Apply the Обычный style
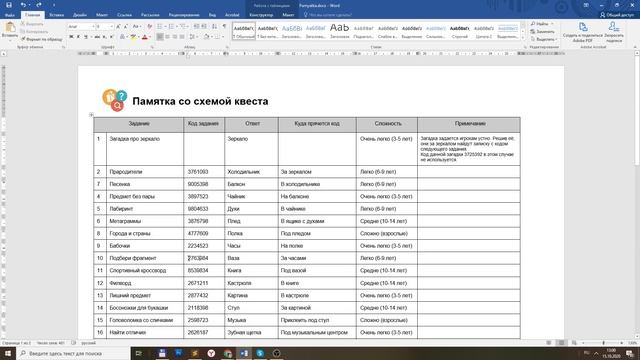 tap(244, 31)
